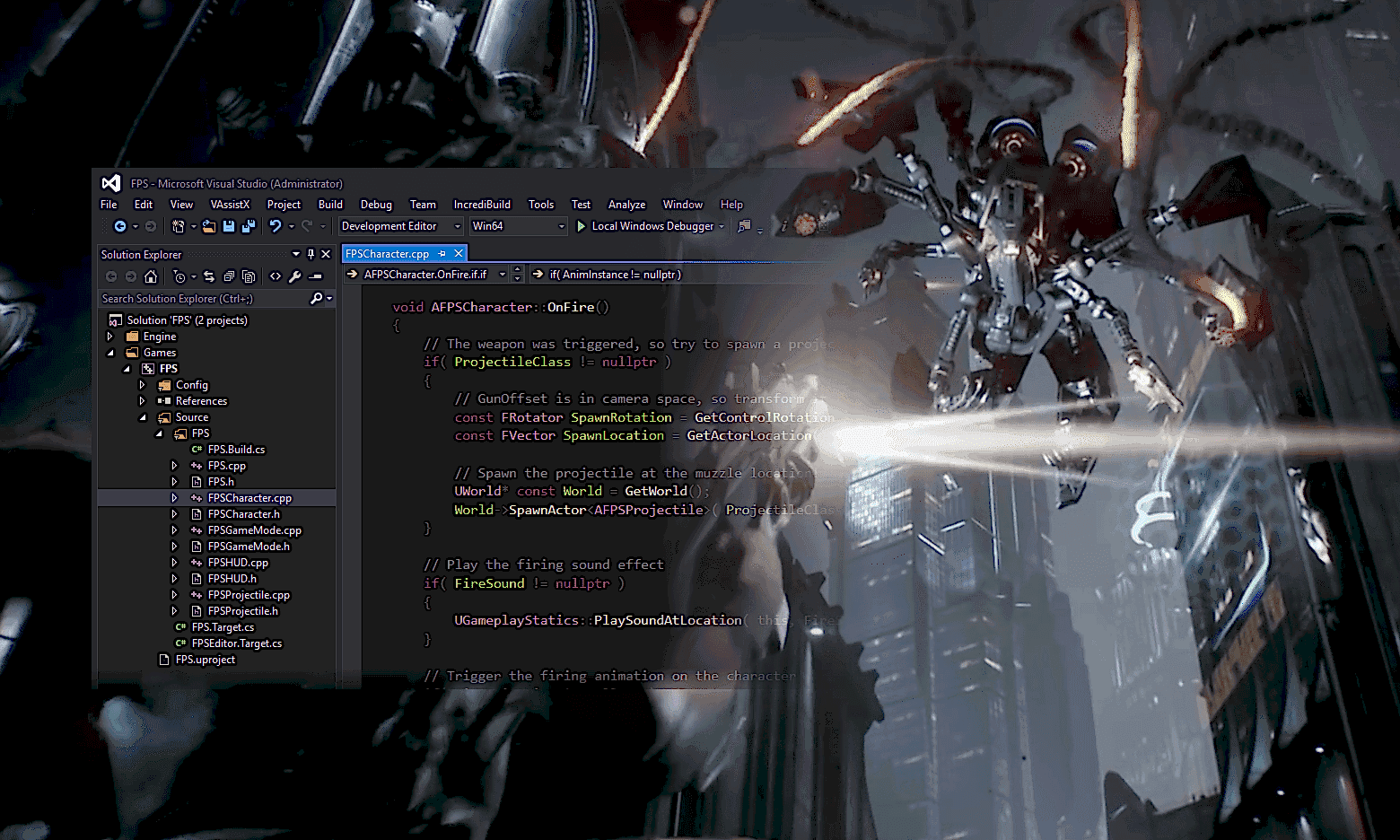Expand the FPSProjectile.cpp file node
This screenshot has height=840, width=1400.
174,595
